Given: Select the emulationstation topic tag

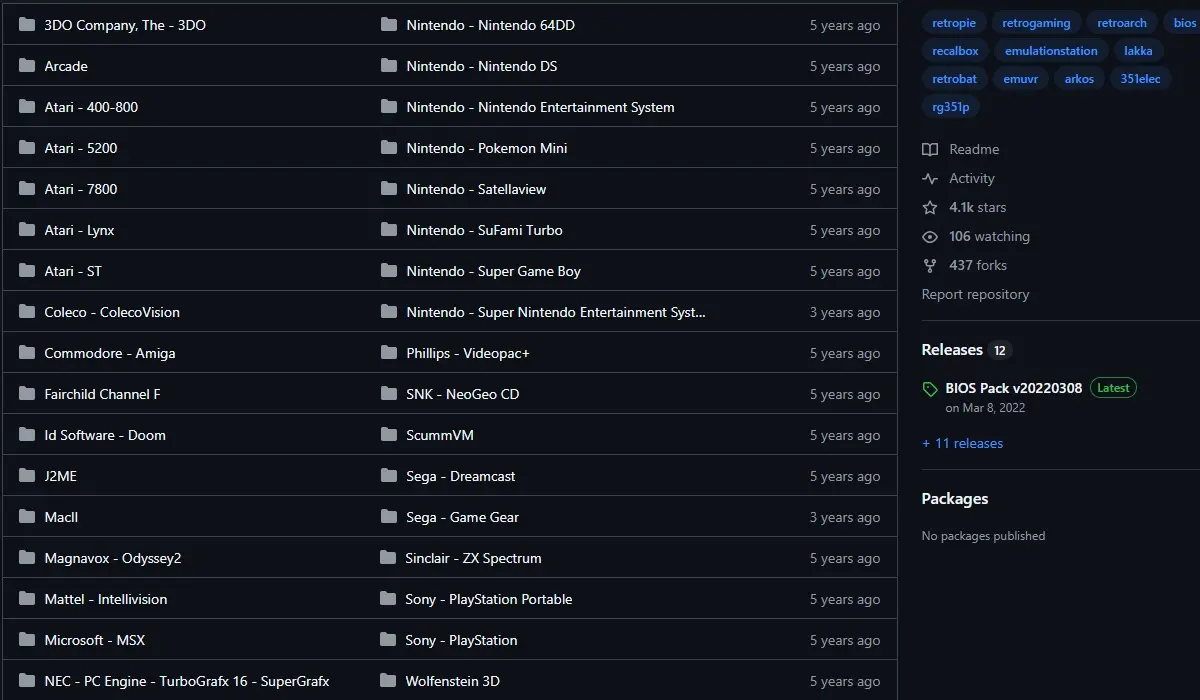Looking at the screenshot, I should click(1051, 51).
